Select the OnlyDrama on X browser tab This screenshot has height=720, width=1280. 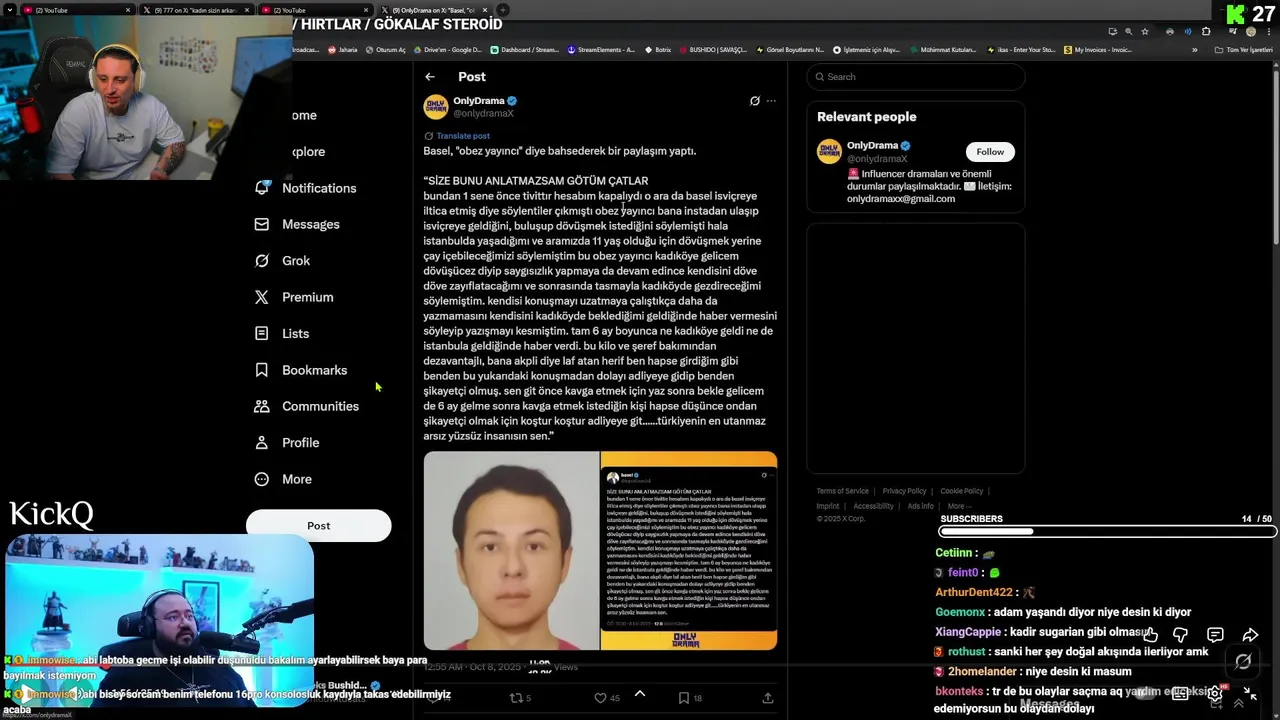coord(433,10)
